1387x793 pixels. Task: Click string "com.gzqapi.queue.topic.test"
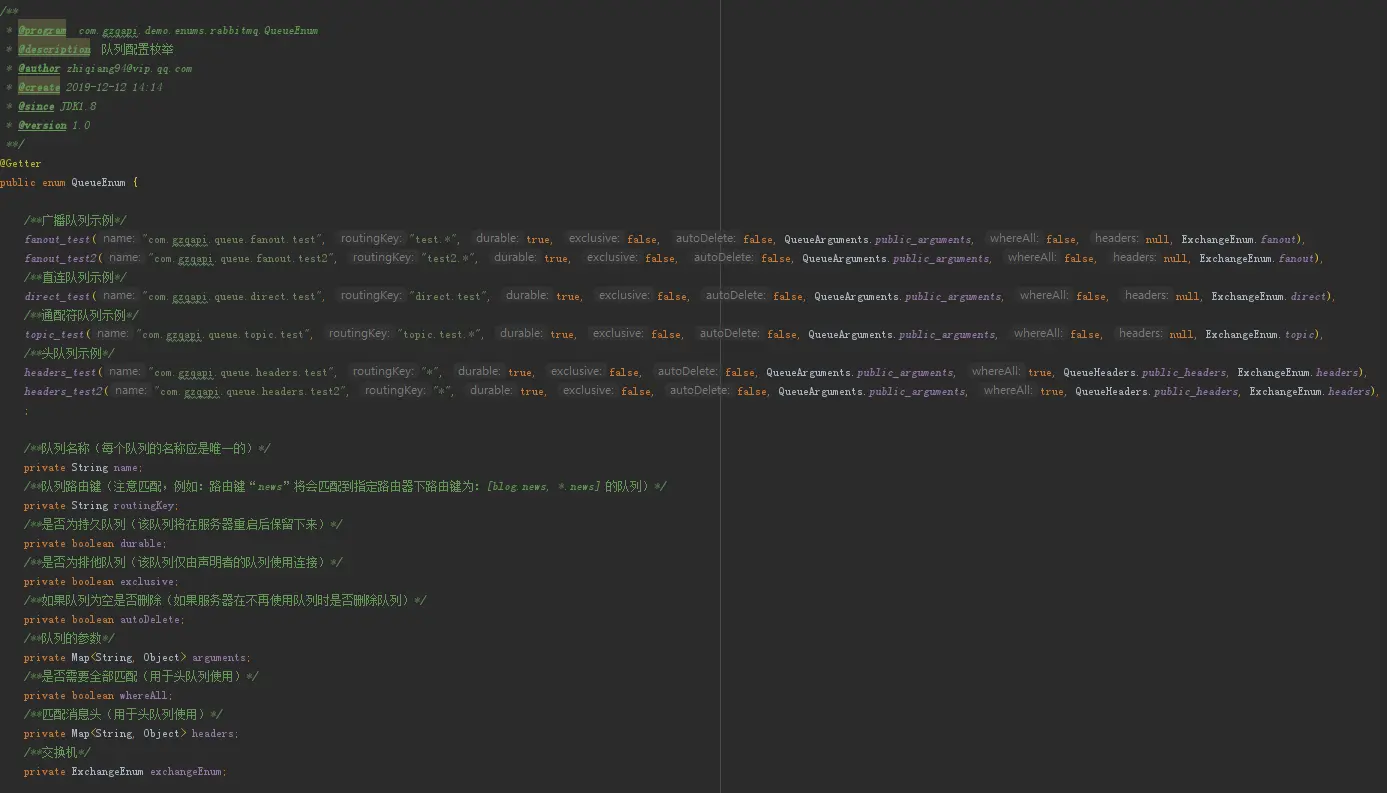tap(223, 334)
